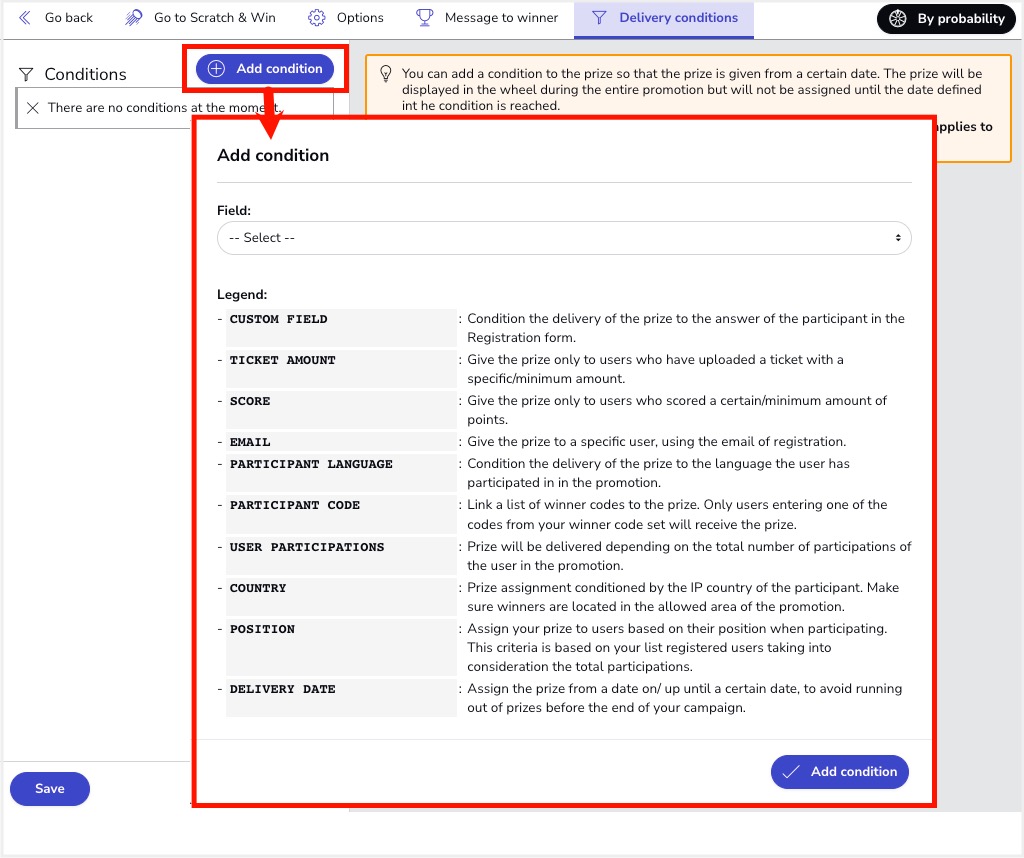Image resolution: width=1024 pixels, height=858 pixels.
Task: Click the lightbulb icon in the tip box
Action: (386, 74)
